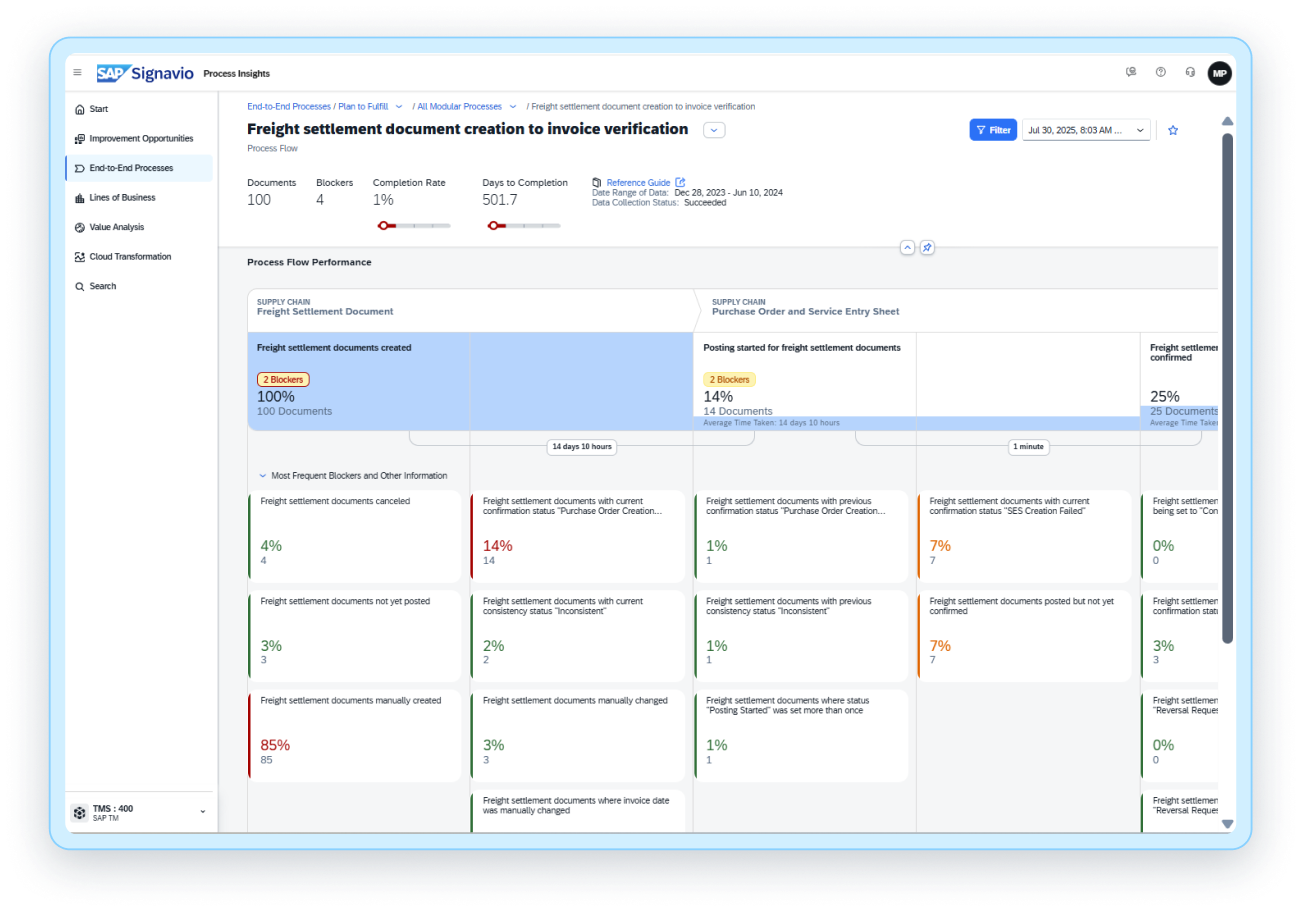
Task: Go to Improvement Opportunities in sidebar
Action: point(139,138)
